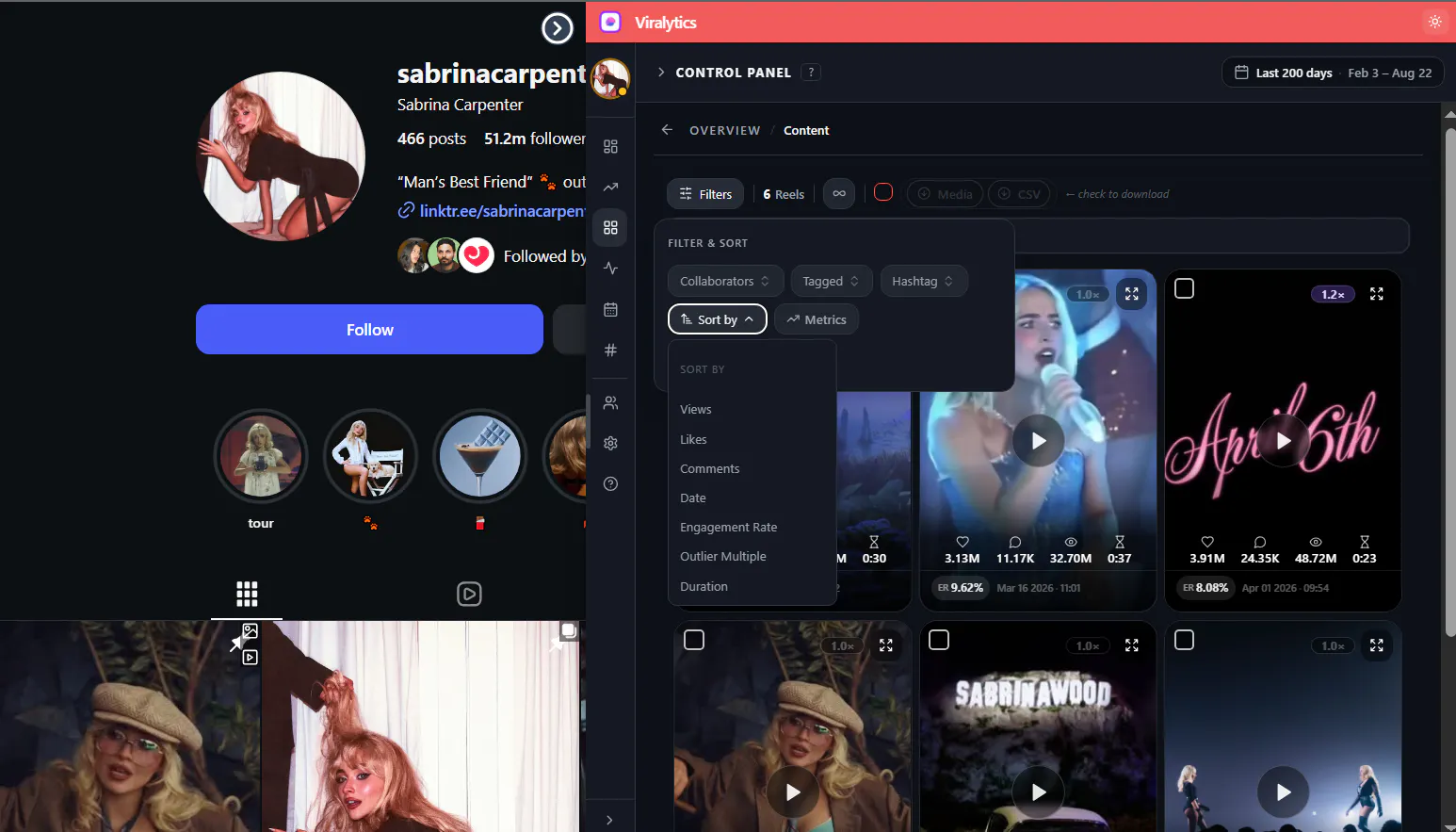Open the calendar icon in sidebar
Image resolution: width=1456 pixels, height=832 pixels.
pyautogui.click(x=610, y=309)
